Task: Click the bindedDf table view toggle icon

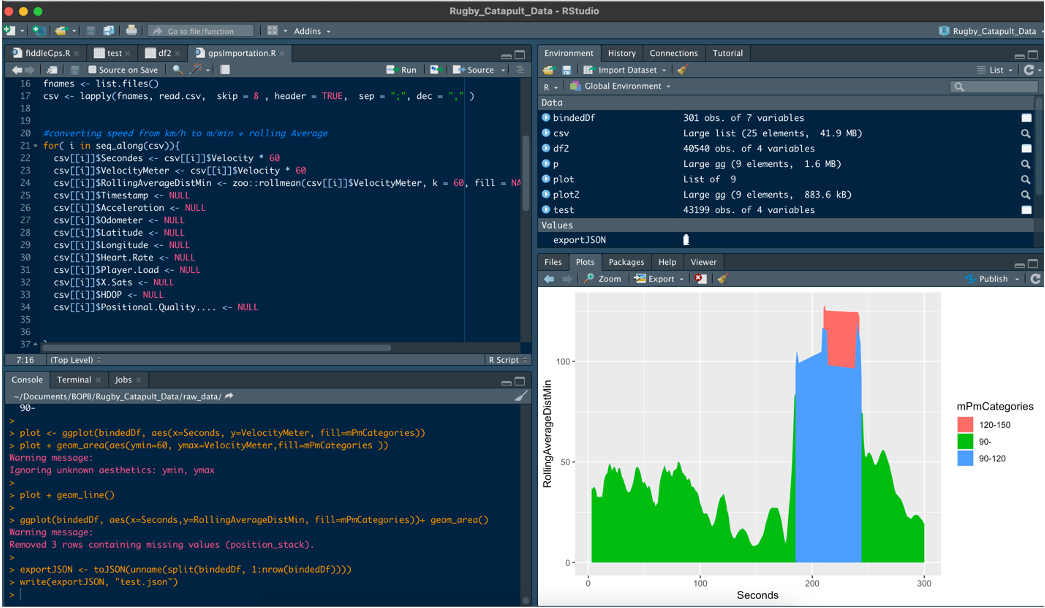Action: click(1025, 118)
